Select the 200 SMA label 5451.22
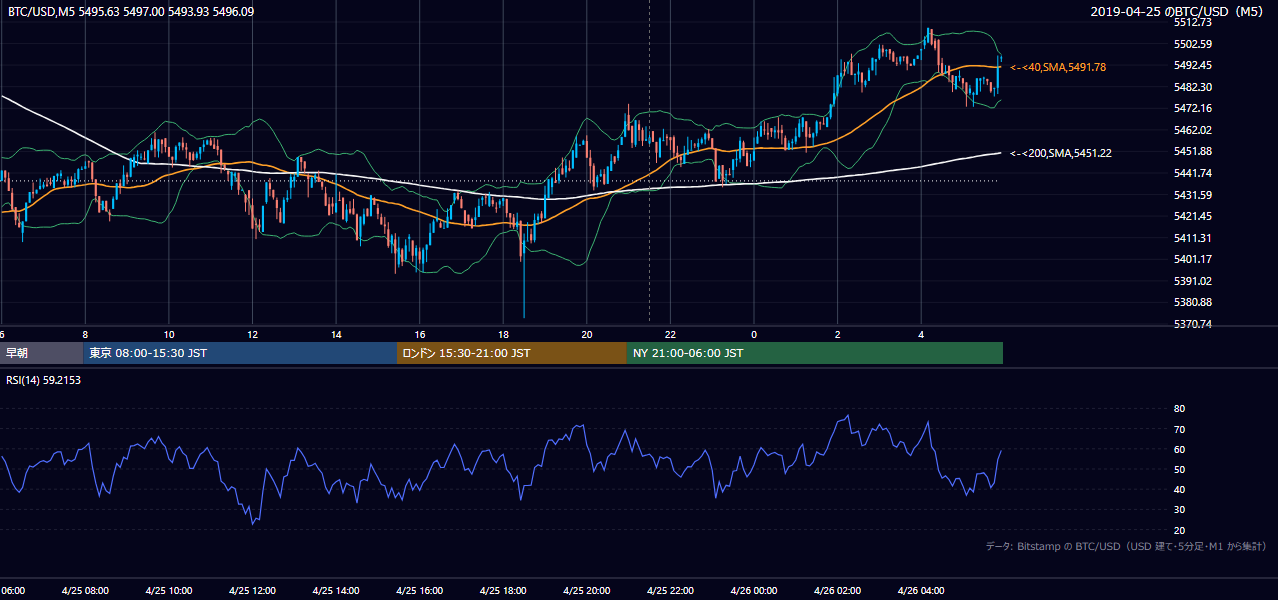The width and height of the screenshot is (1278, 600). pyautogui.click(x=1060, y=153)
